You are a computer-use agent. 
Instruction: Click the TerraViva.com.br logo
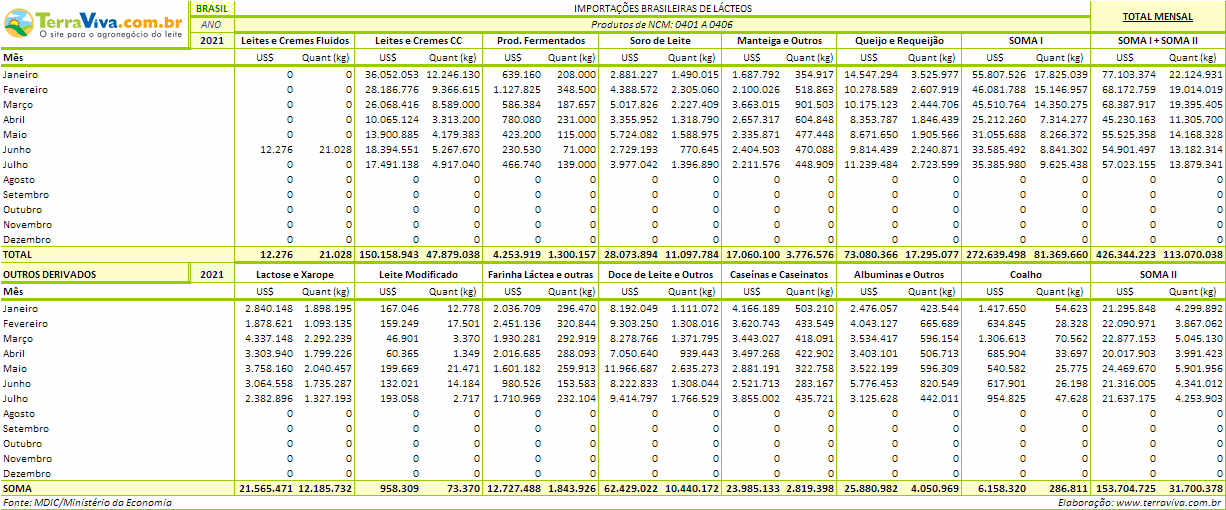click(96, 24)
